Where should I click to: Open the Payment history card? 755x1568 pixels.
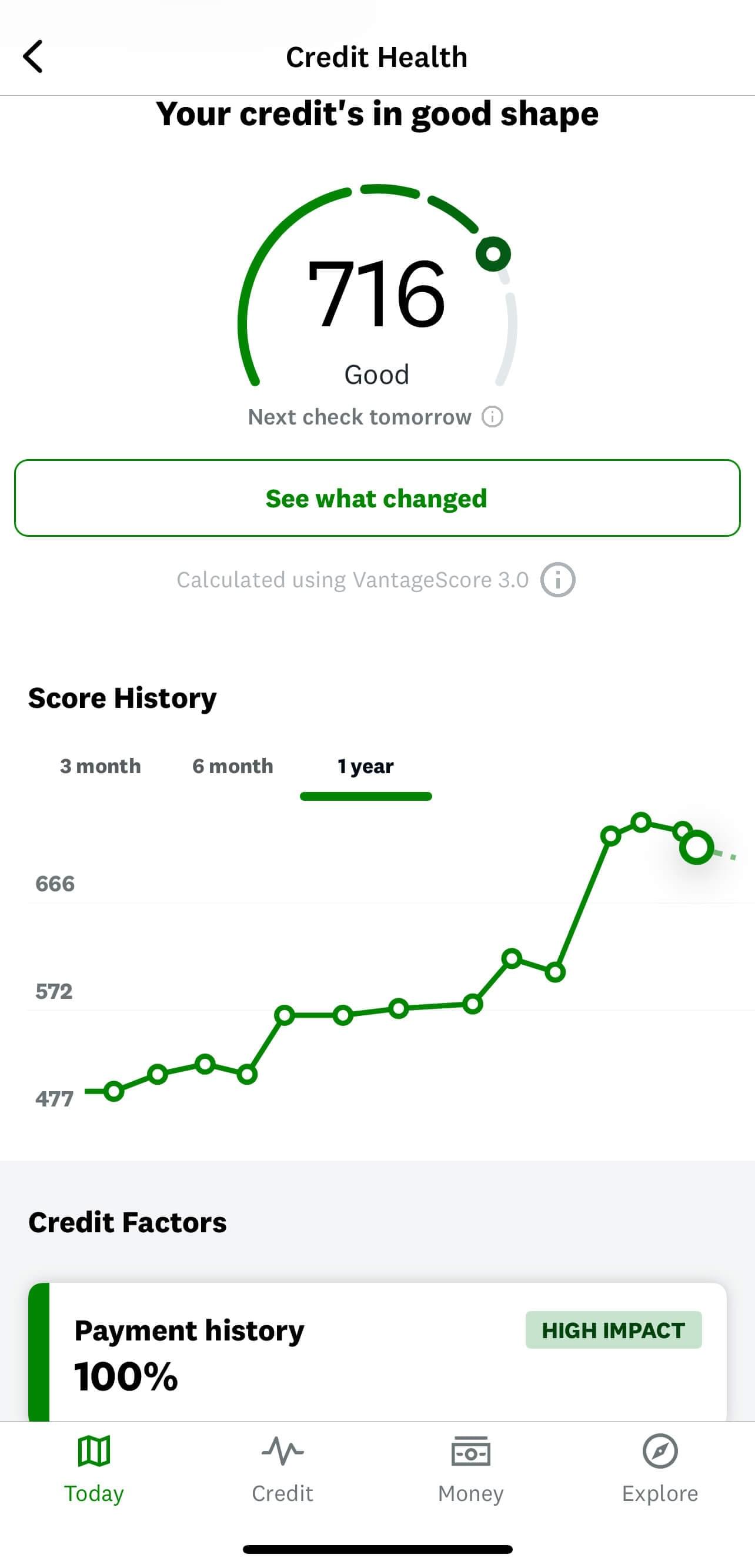pos(377,1352)
